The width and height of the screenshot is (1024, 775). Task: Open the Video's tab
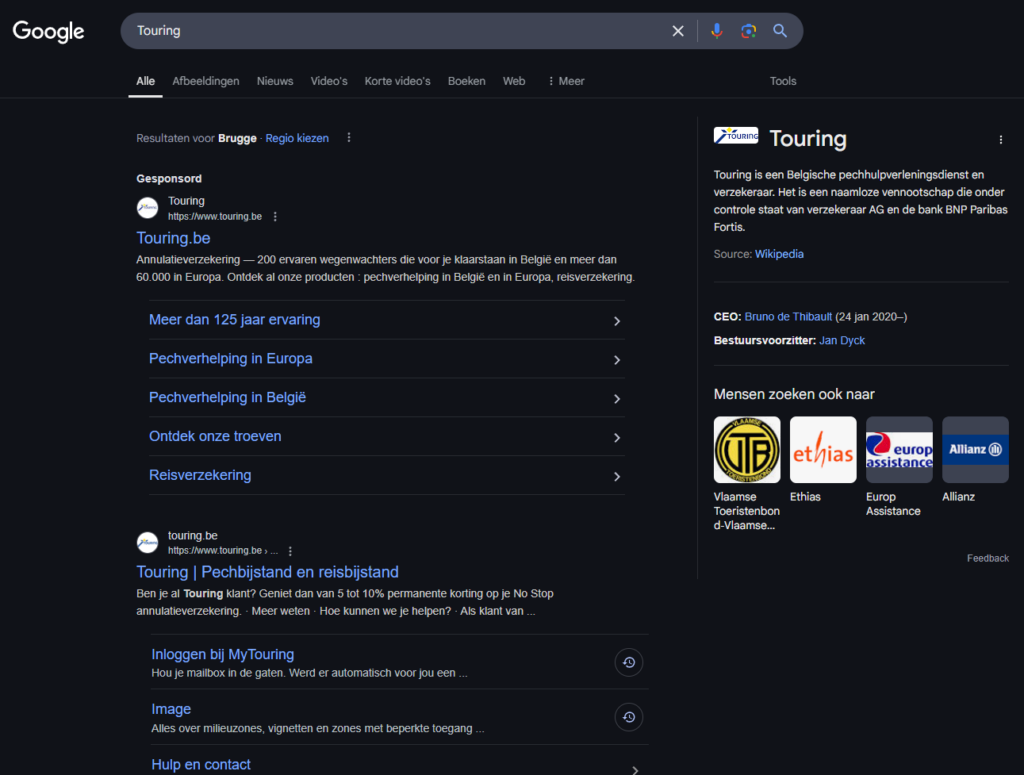(328, 81)
